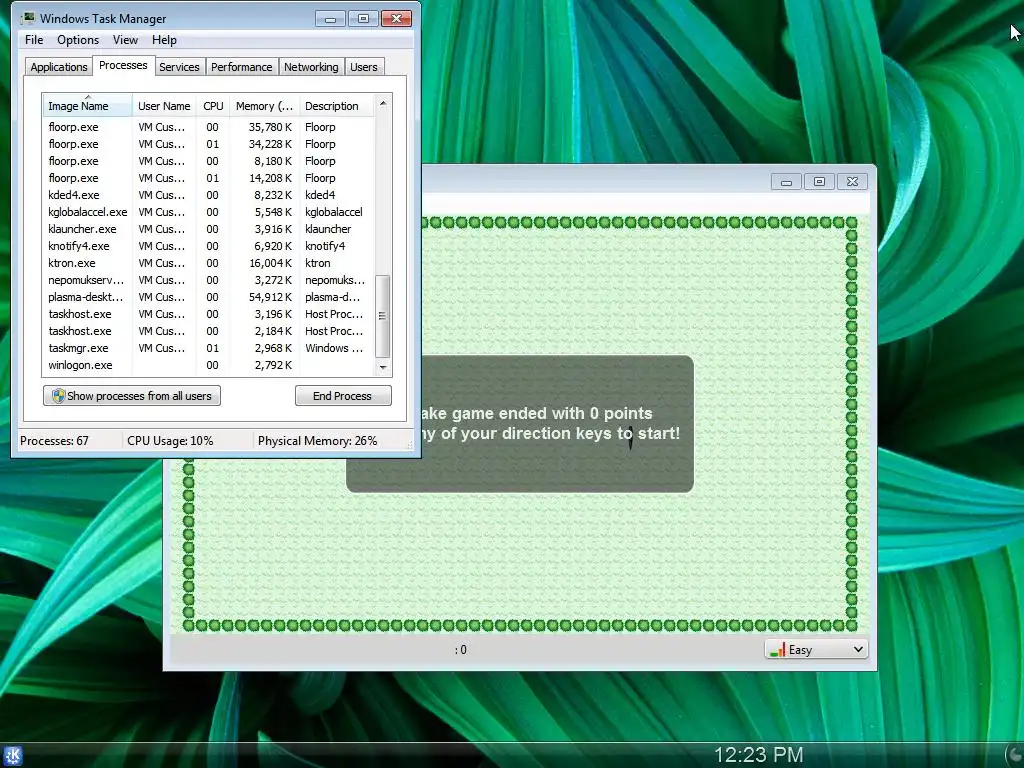The height and width of the screenshot is (768, 1024).
Task: Switch to the Applications tab
Action: coord(58,67)
